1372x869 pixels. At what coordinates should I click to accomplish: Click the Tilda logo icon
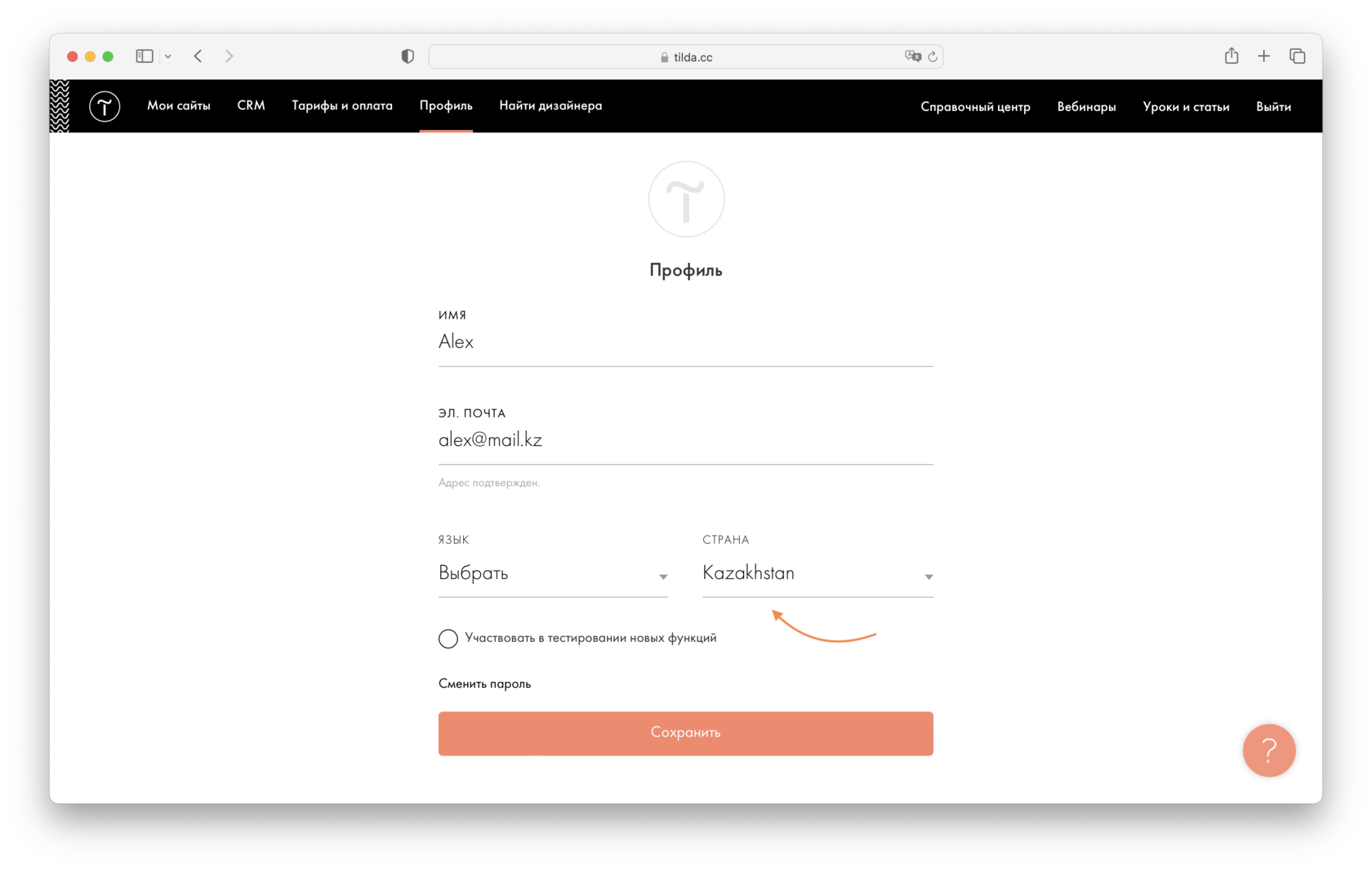pos(105,106)
